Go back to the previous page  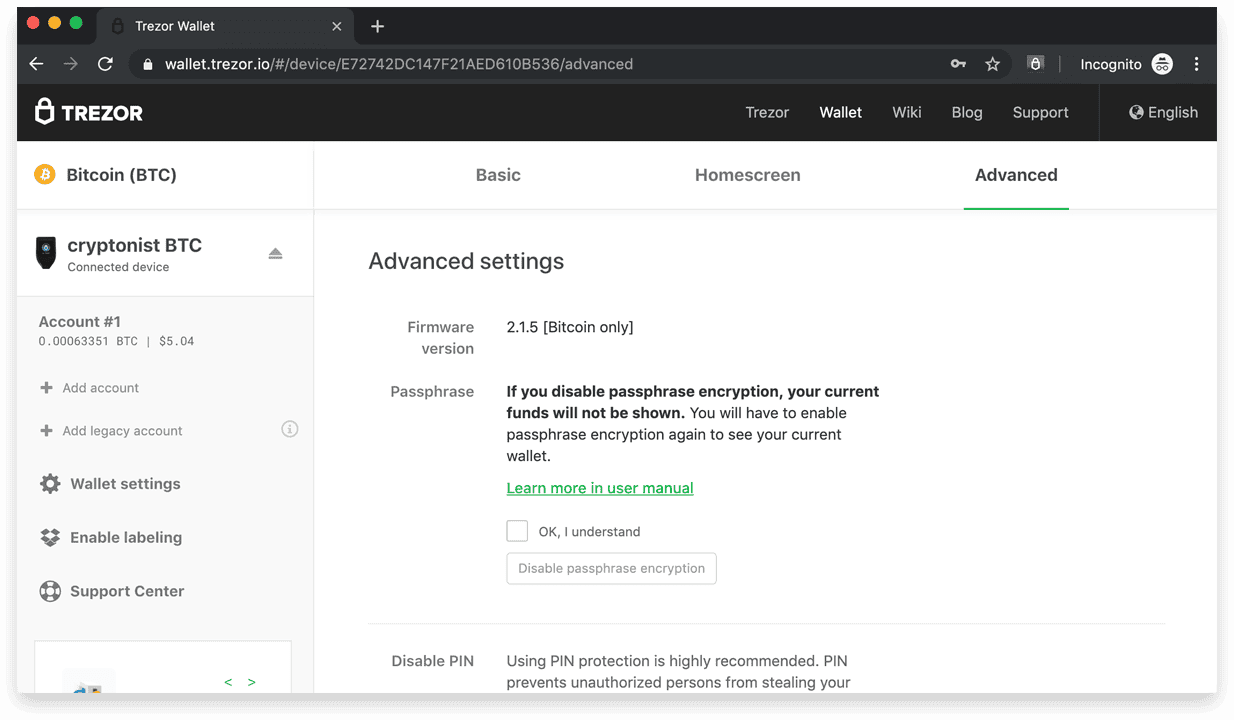click(x=37, y=64)
